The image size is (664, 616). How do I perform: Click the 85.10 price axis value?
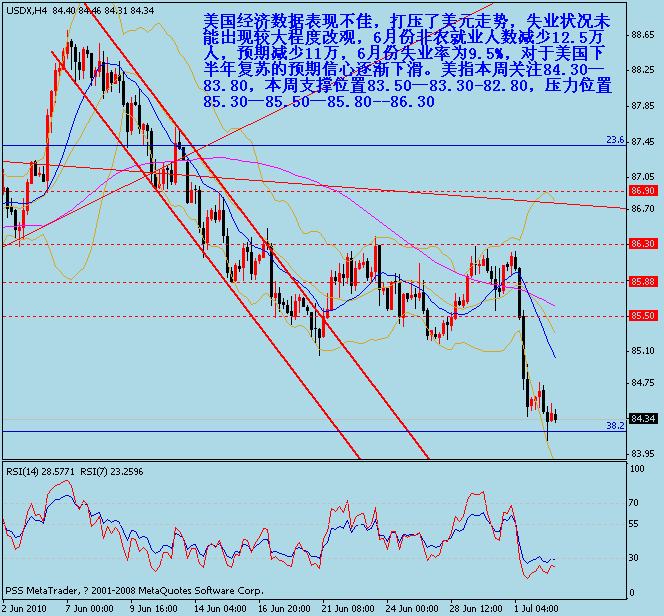(642, 351)
